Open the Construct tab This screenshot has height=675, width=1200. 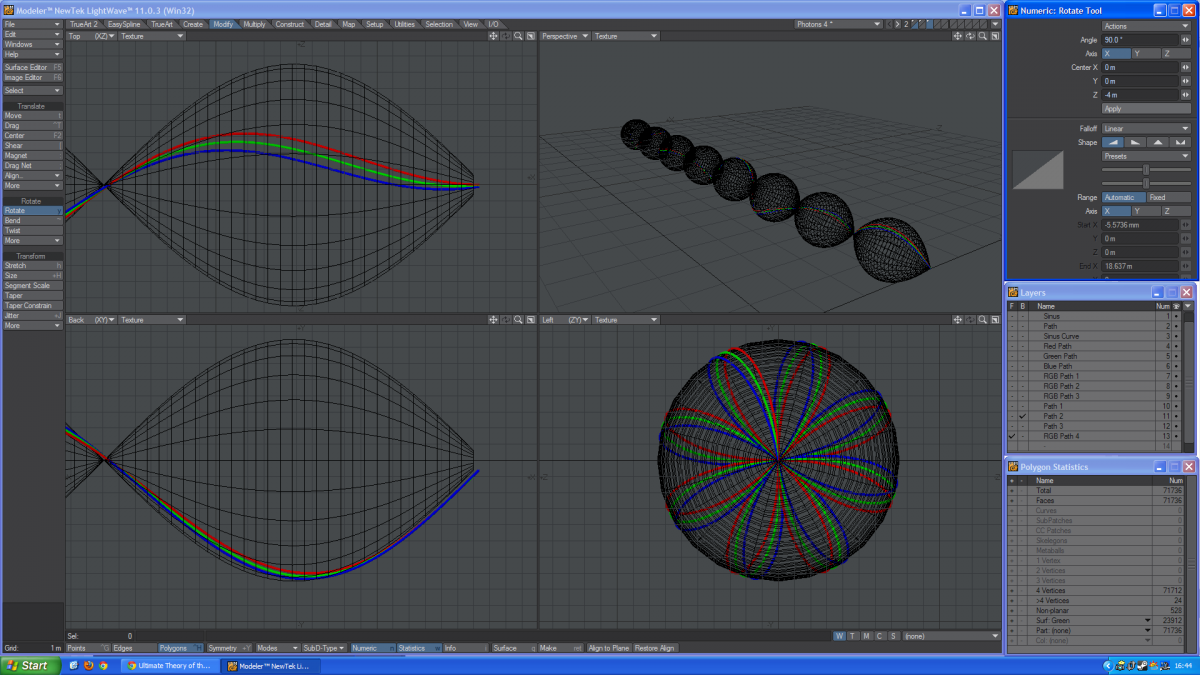click(290, 24)
